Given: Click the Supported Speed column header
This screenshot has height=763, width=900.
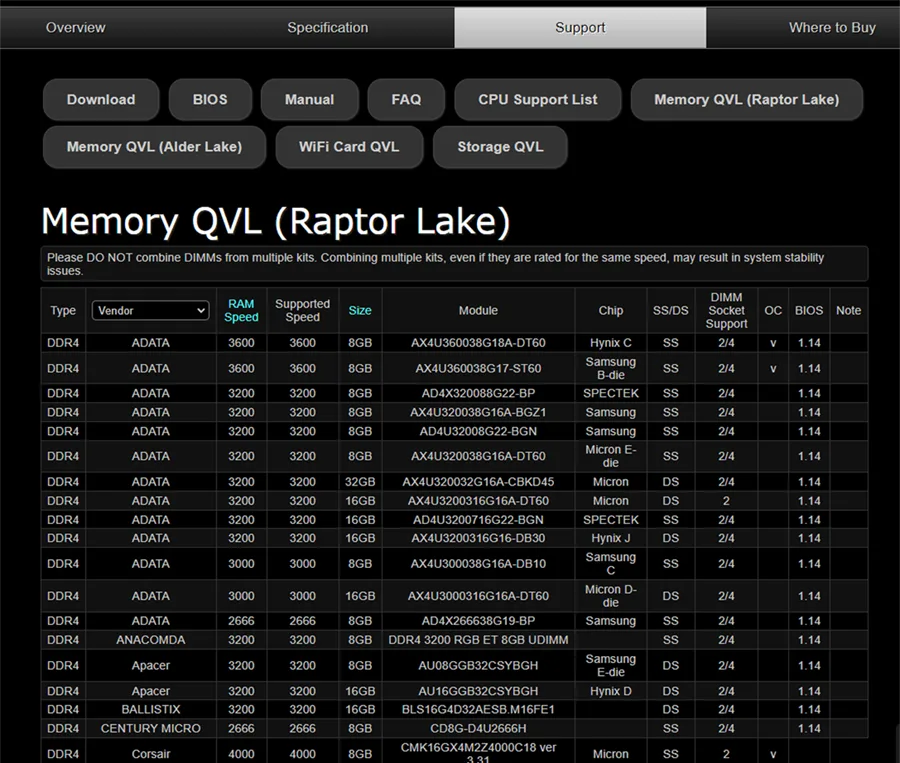Looking at the screenshot, I should pyautogui.click(x=302, y=311).
